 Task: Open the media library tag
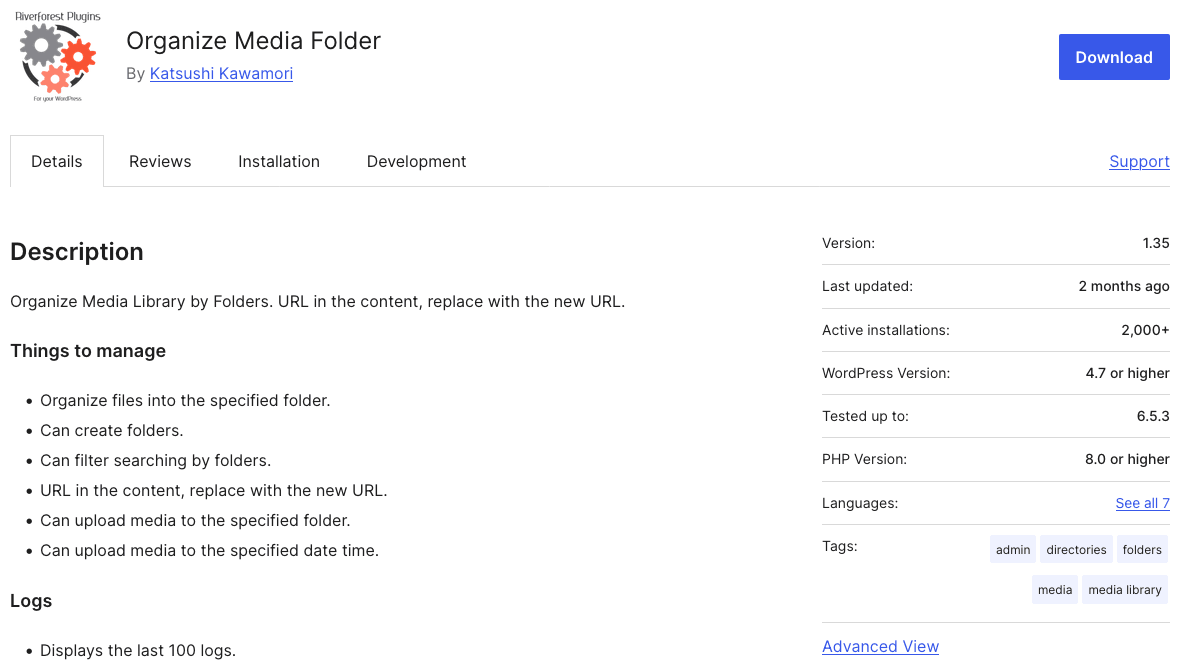(1125, 590)
